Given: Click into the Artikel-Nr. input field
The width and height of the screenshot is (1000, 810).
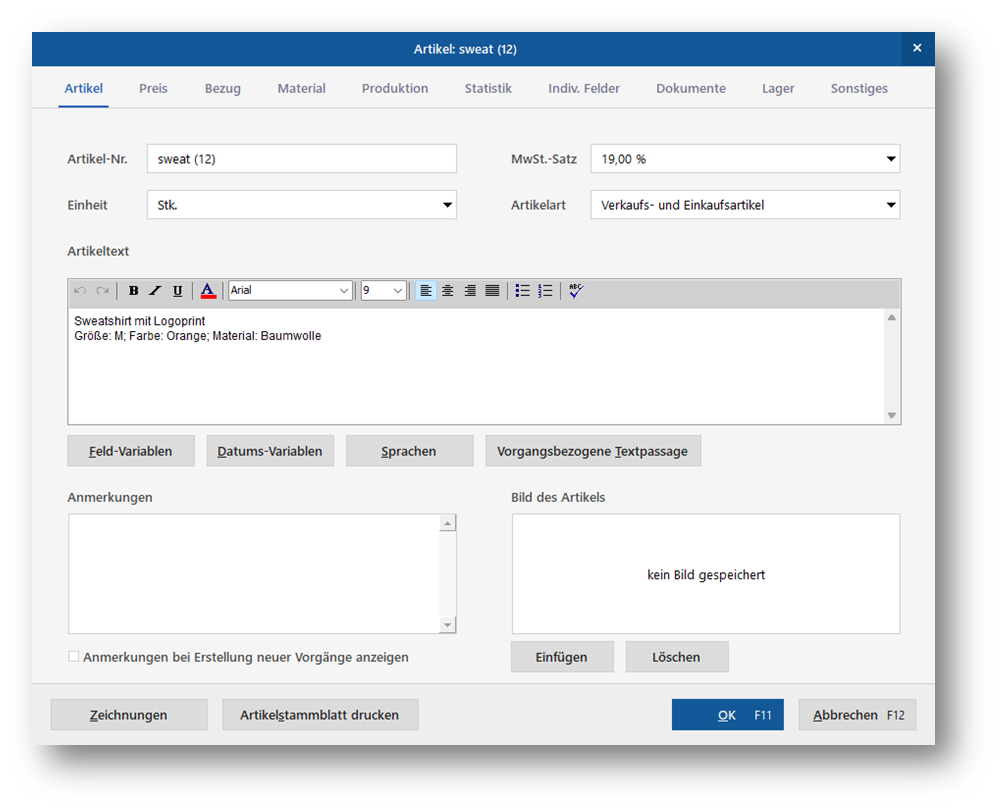Looking at the screenshot, I should [x=301, y=159].
